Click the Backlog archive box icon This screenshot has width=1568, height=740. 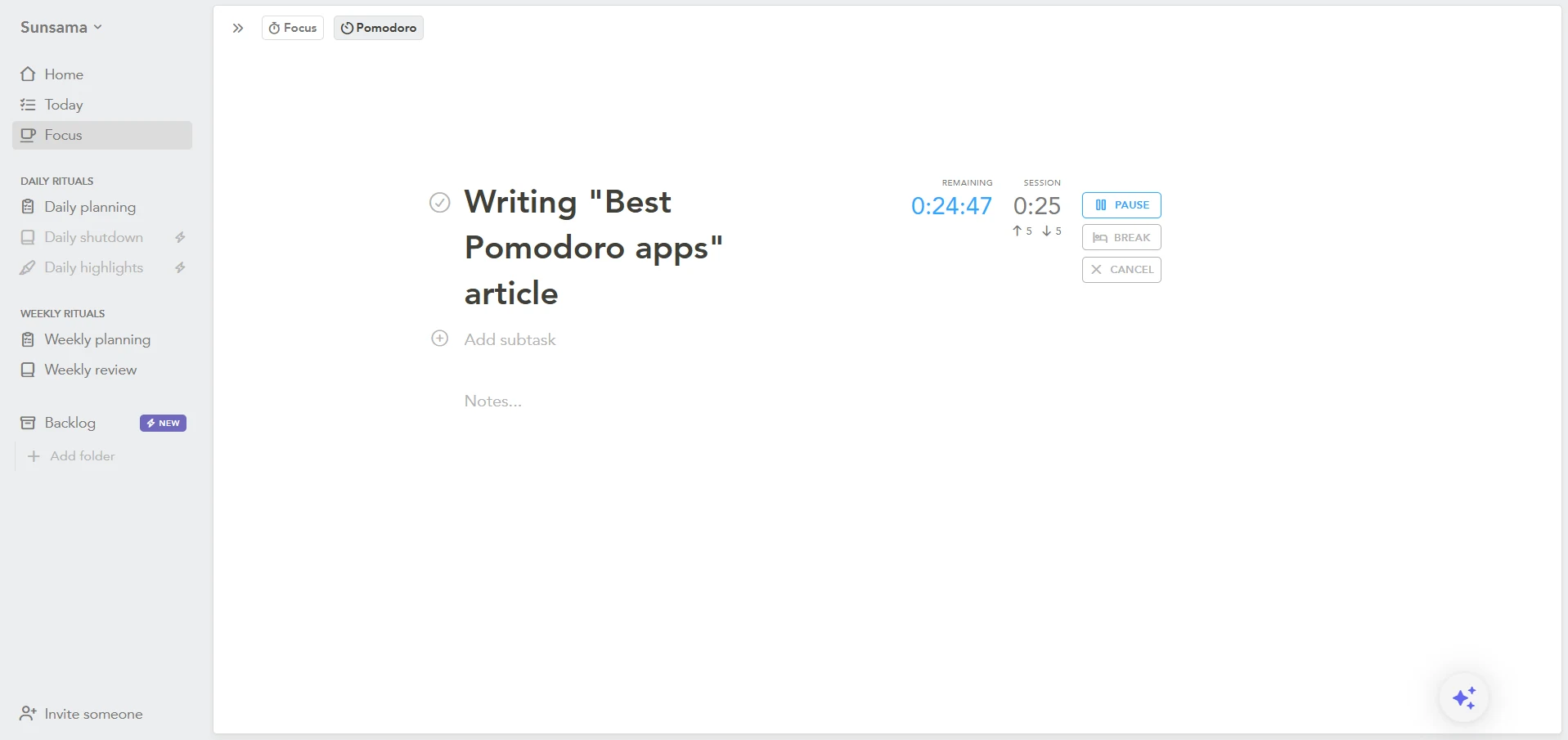click(x=28, y=423)
